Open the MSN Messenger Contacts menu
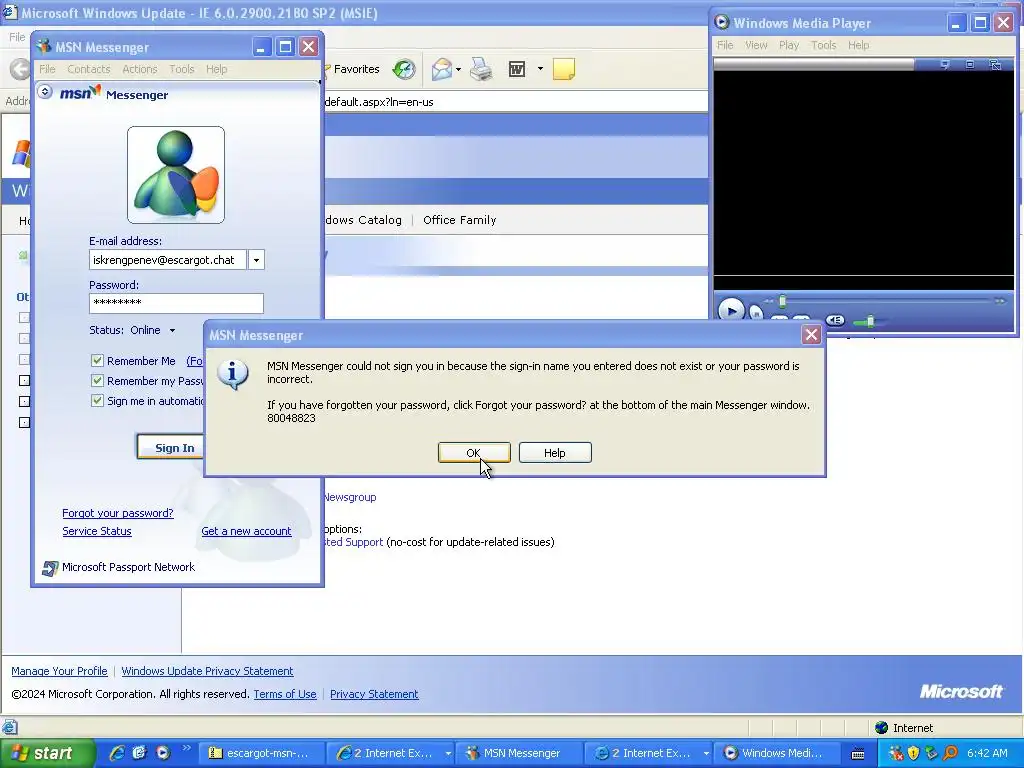 click(89, 69)
